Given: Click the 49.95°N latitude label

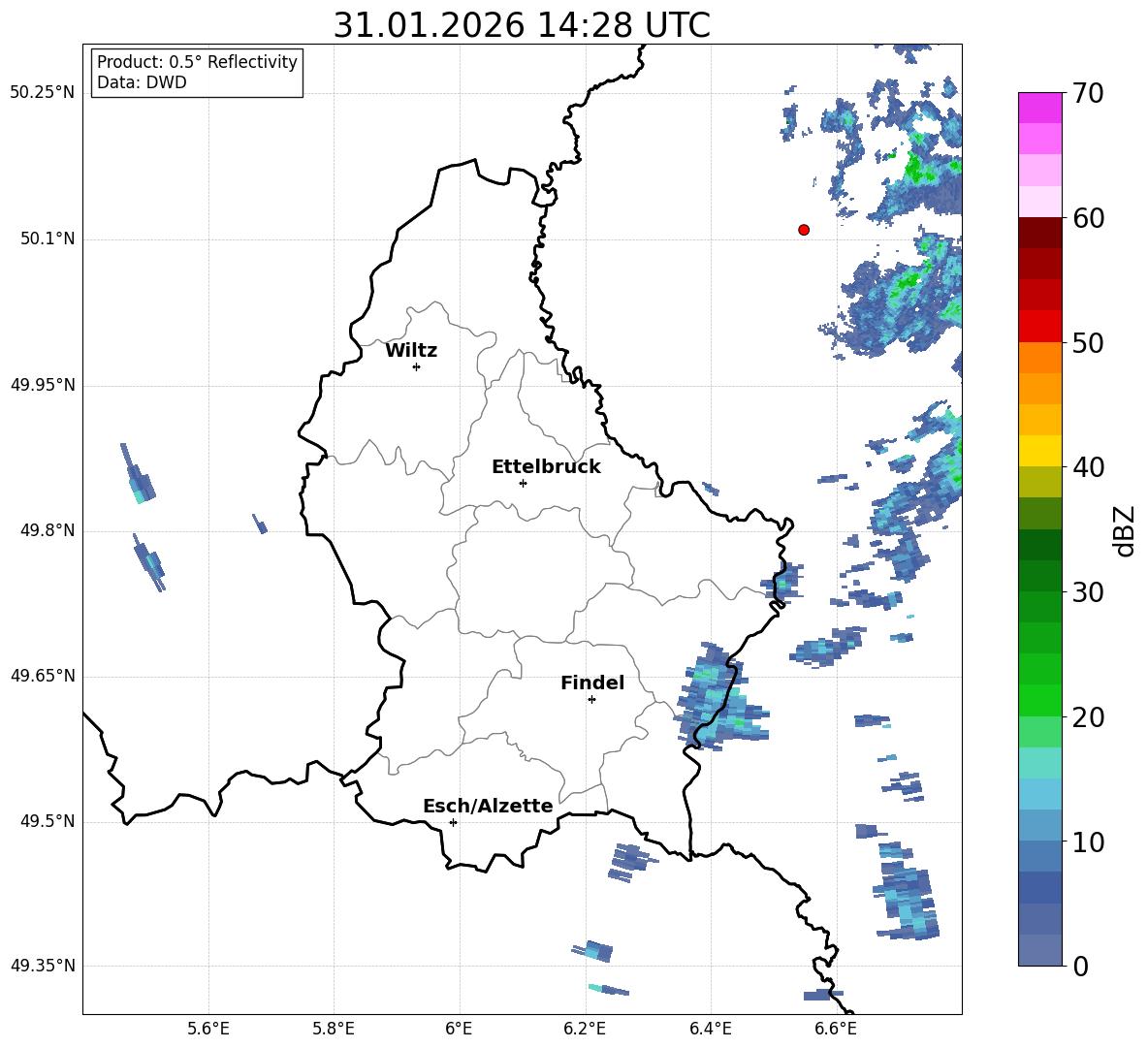Looking at the screenshot, I should point(43,385).
